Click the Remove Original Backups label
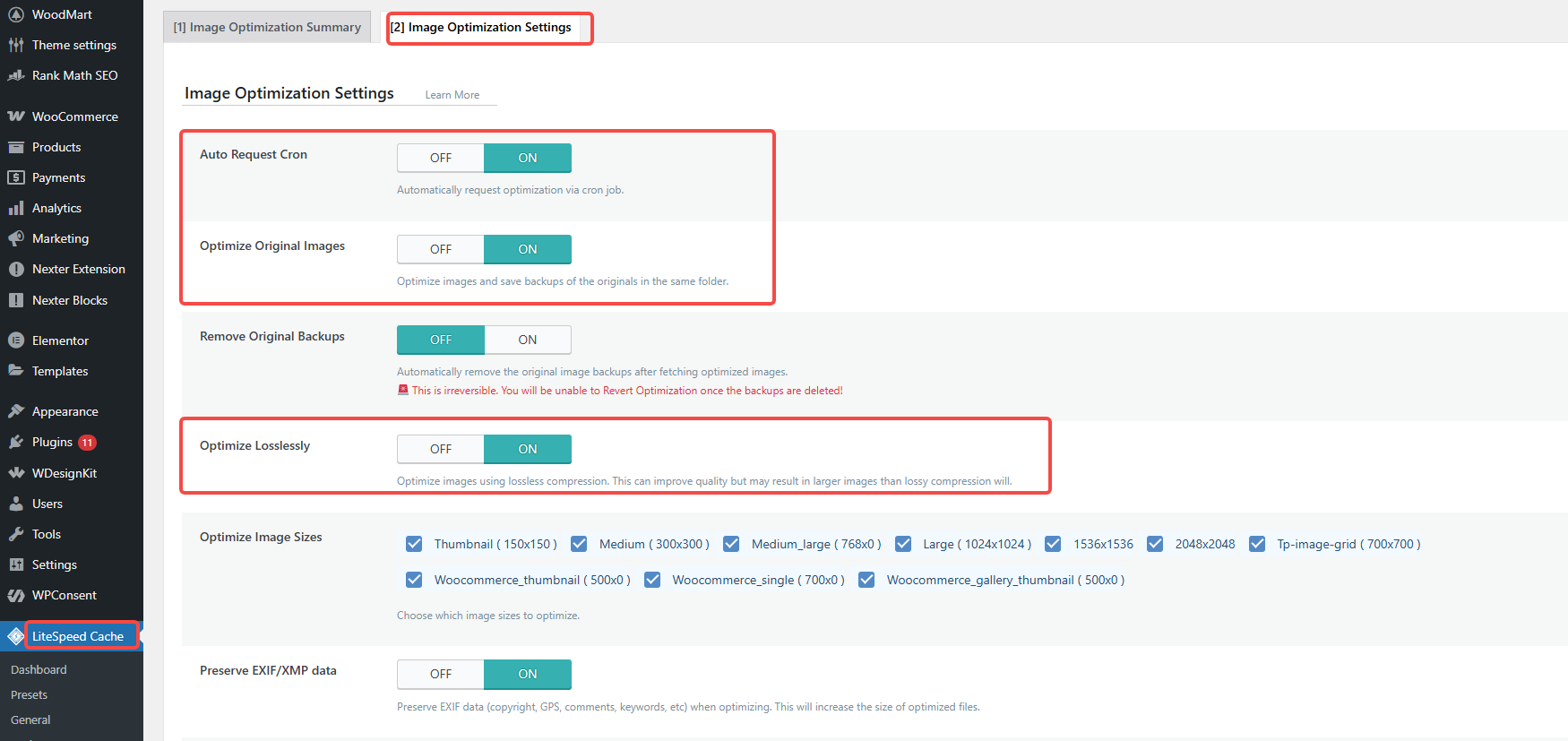1568x741 pixels. coord(272,336)
